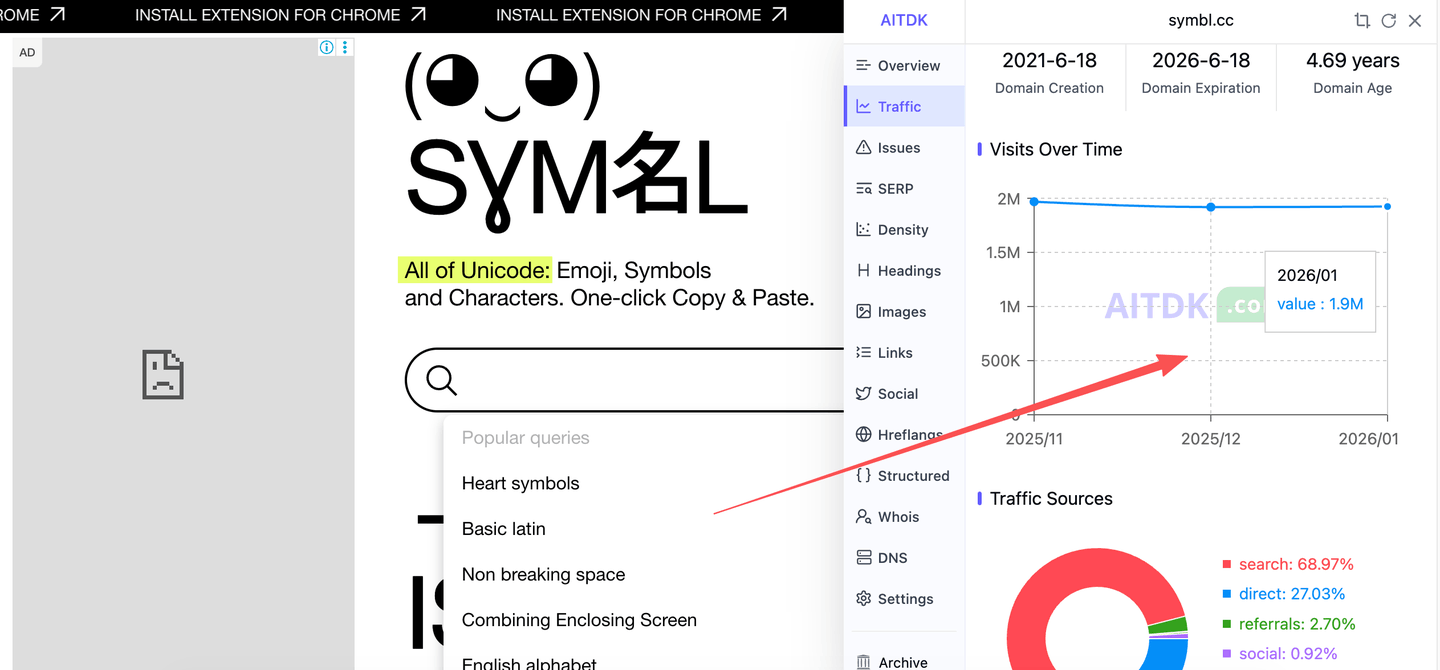Click the refresh icon in AITDK header

(x=1388, y=21)
